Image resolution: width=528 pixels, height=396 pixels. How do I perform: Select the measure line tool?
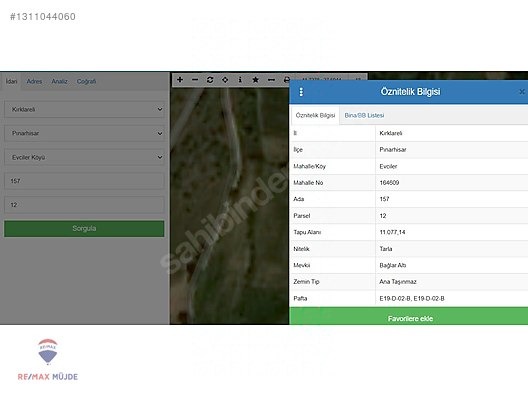point(271,80)
